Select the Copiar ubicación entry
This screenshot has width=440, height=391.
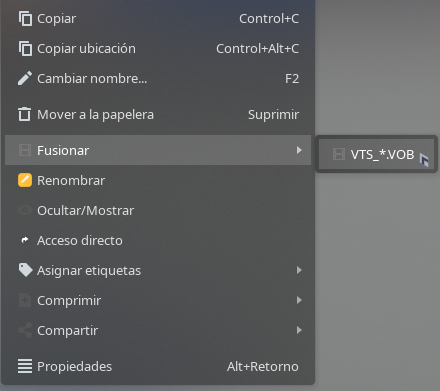point(158,49)
